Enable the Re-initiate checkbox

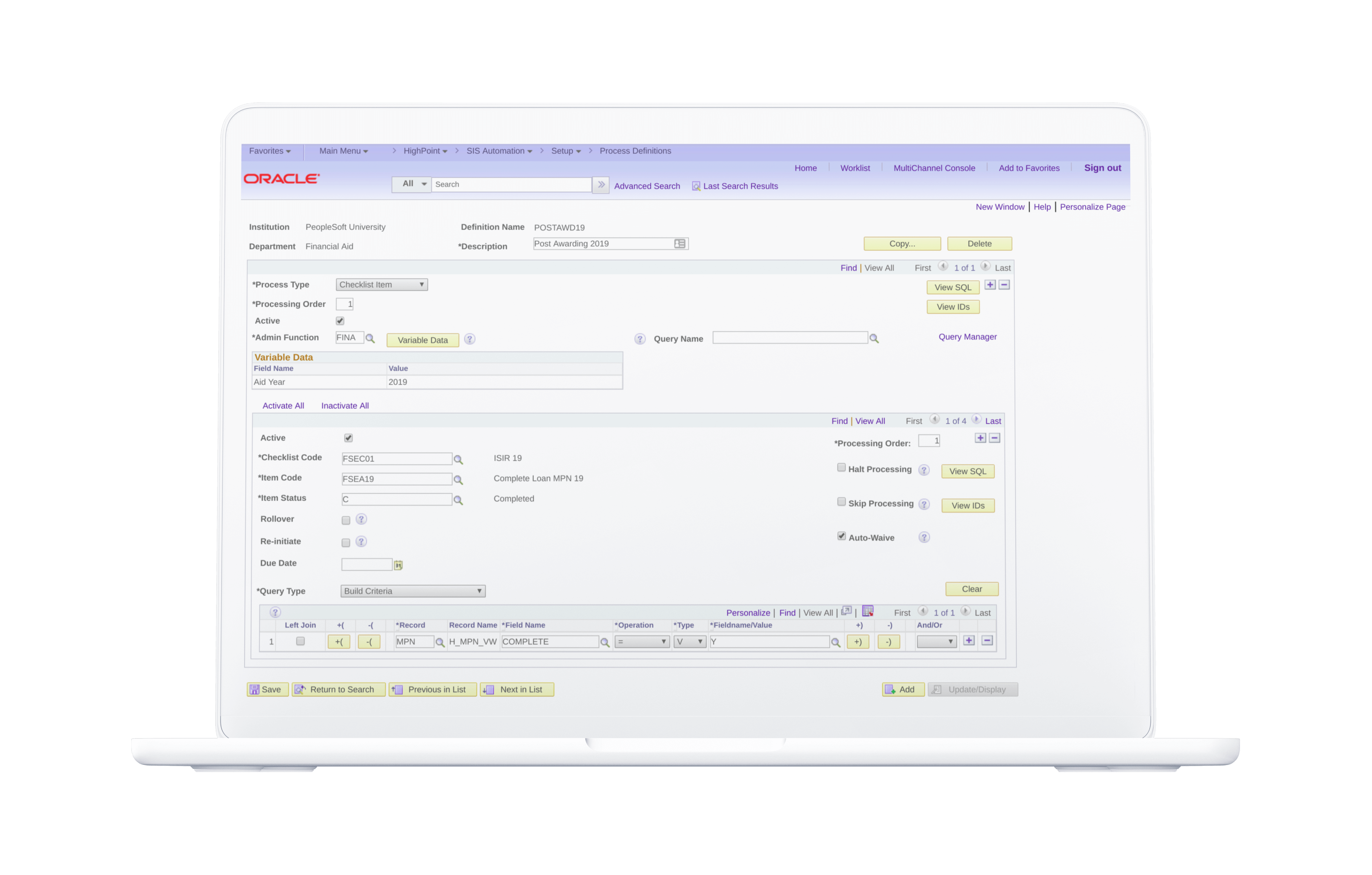click(346, 543)
